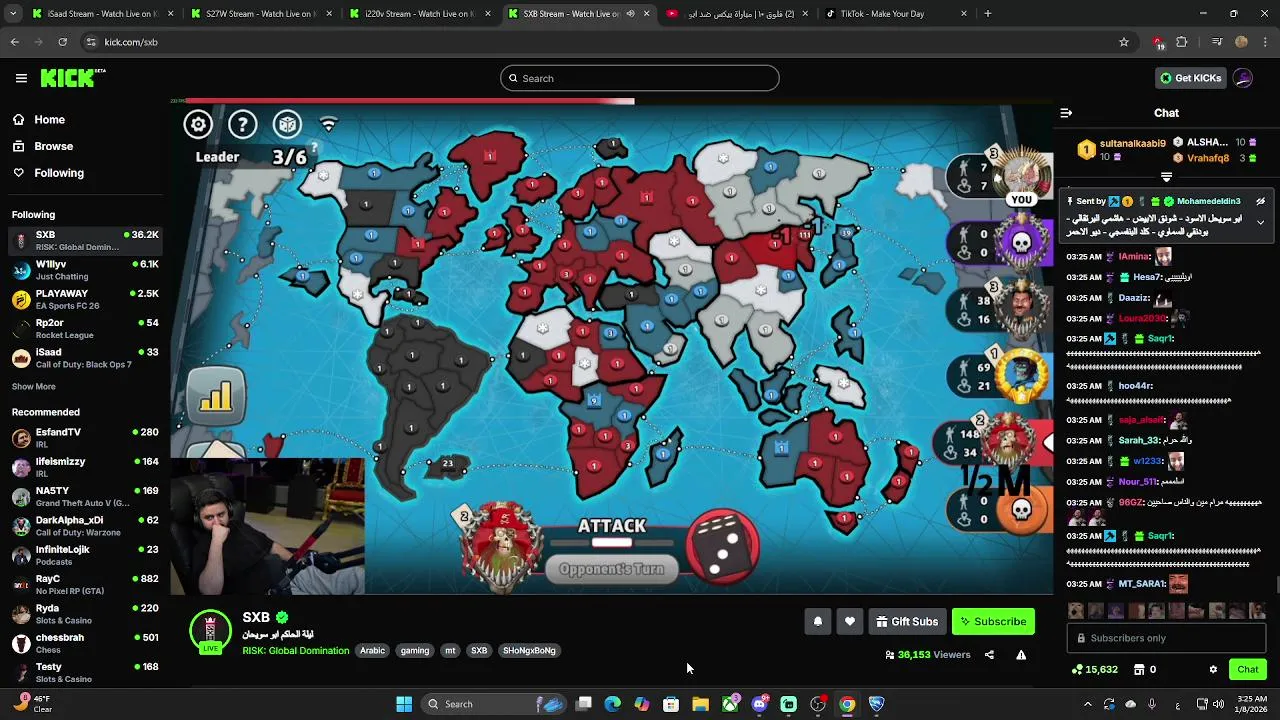Click the gaming tag

(415, 651)
